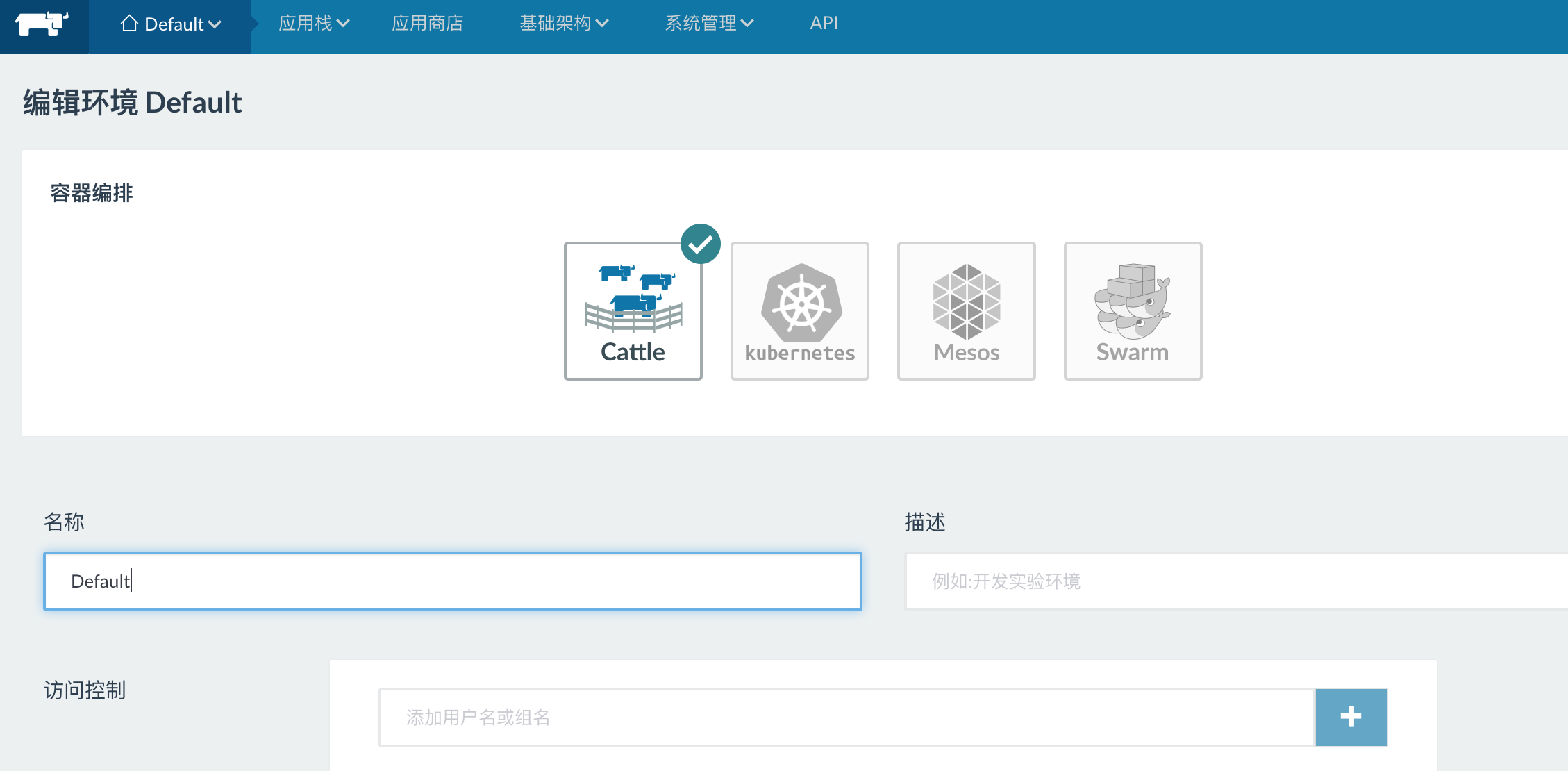The image size is (1568, 771).
Task: Choose Kubernetes orchestration option
Action: (799, 311)
